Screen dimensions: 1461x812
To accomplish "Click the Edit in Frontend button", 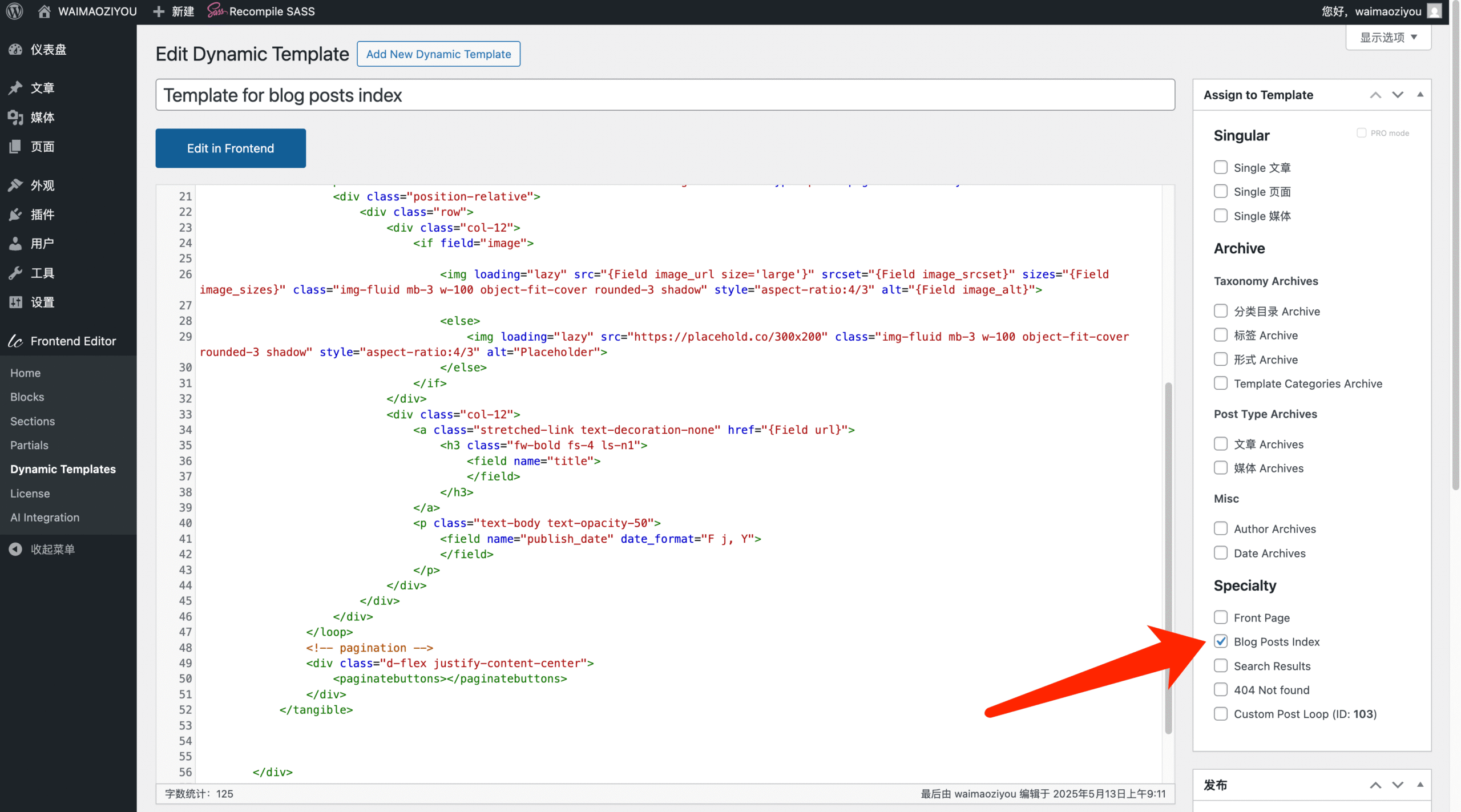I will [231, 148].
